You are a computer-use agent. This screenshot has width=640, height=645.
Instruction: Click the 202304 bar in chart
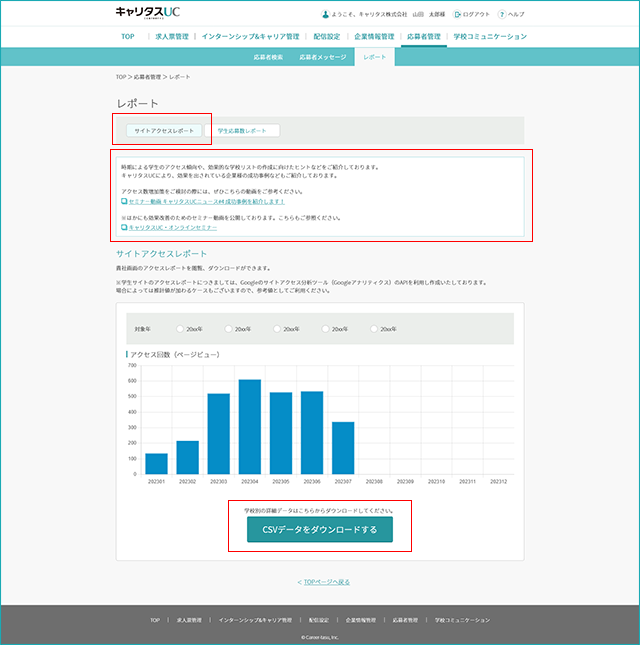click(x=250, y=427)
